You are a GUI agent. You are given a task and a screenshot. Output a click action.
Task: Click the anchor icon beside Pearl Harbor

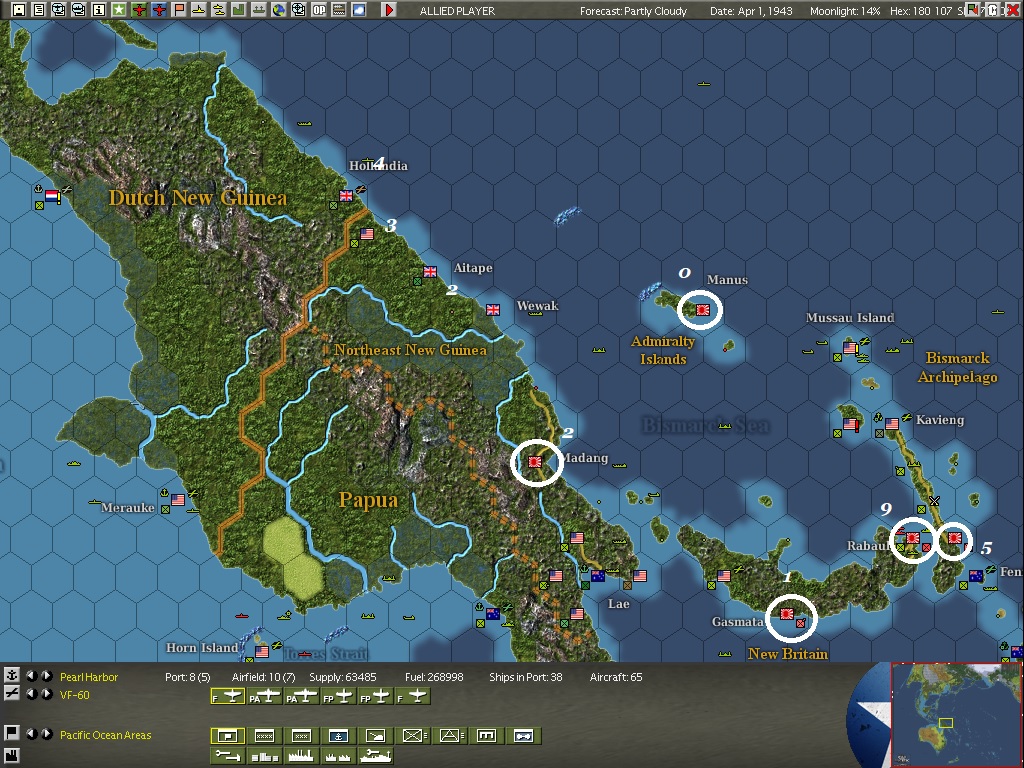(11, 675)
